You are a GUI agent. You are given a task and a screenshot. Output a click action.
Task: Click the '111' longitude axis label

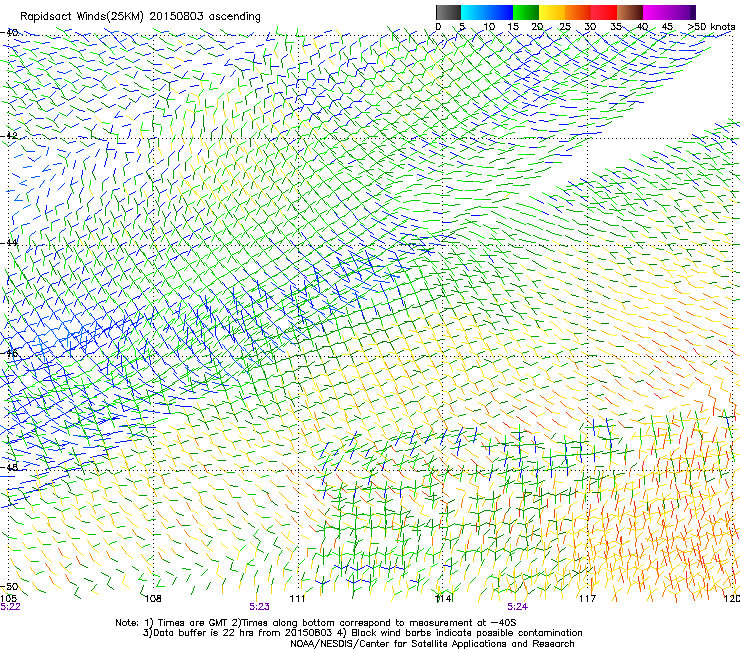pyautogui.click(x=297, y=598)
